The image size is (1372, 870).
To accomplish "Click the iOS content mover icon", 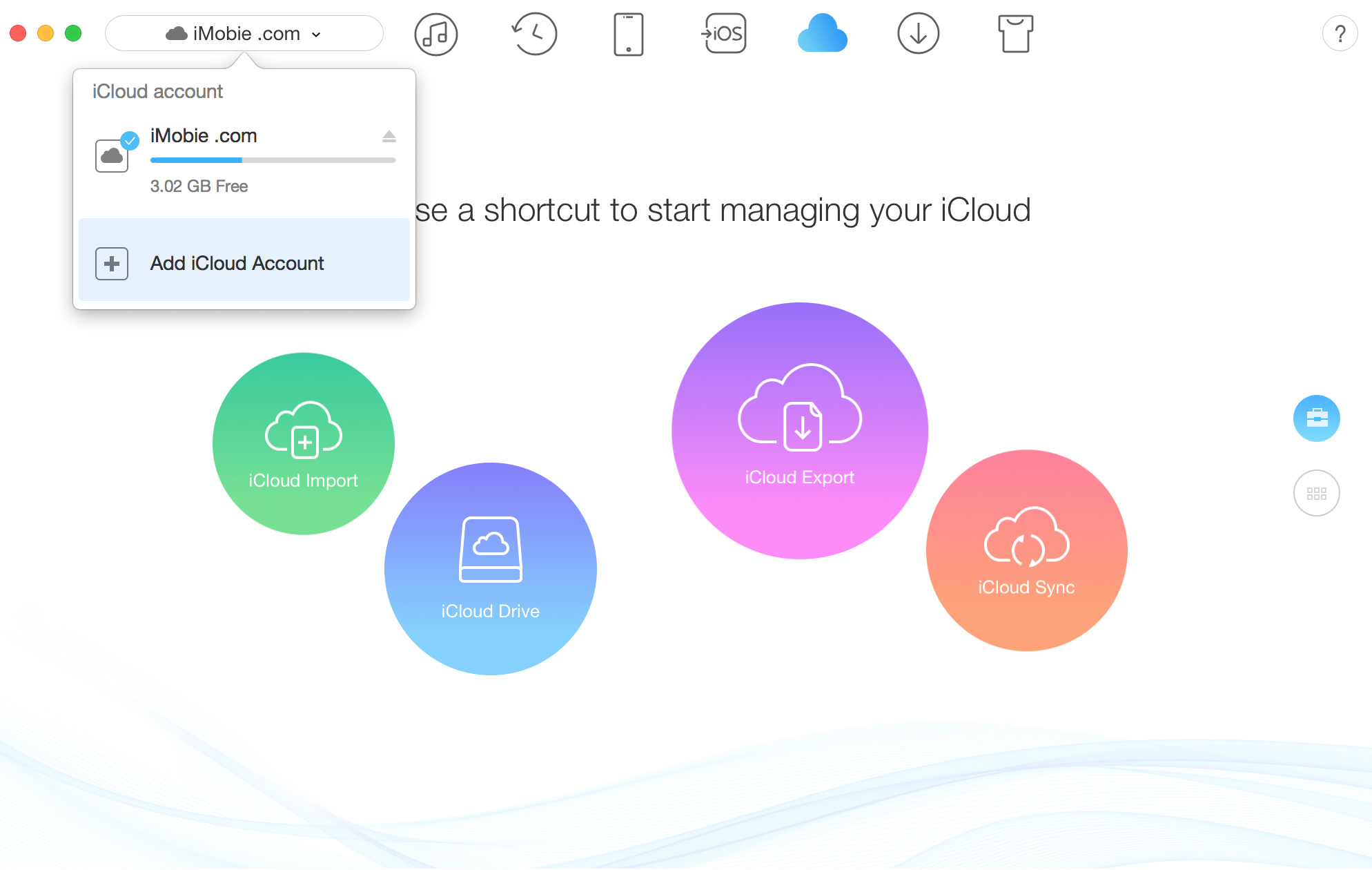I will [x=724, y=33].
